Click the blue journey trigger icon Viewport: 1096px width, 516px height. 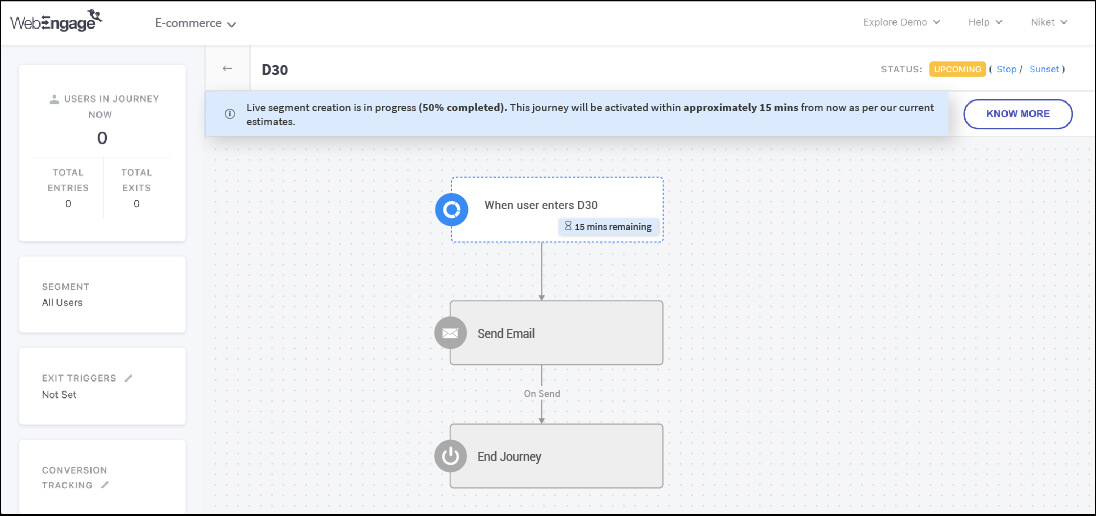[451, 209]
